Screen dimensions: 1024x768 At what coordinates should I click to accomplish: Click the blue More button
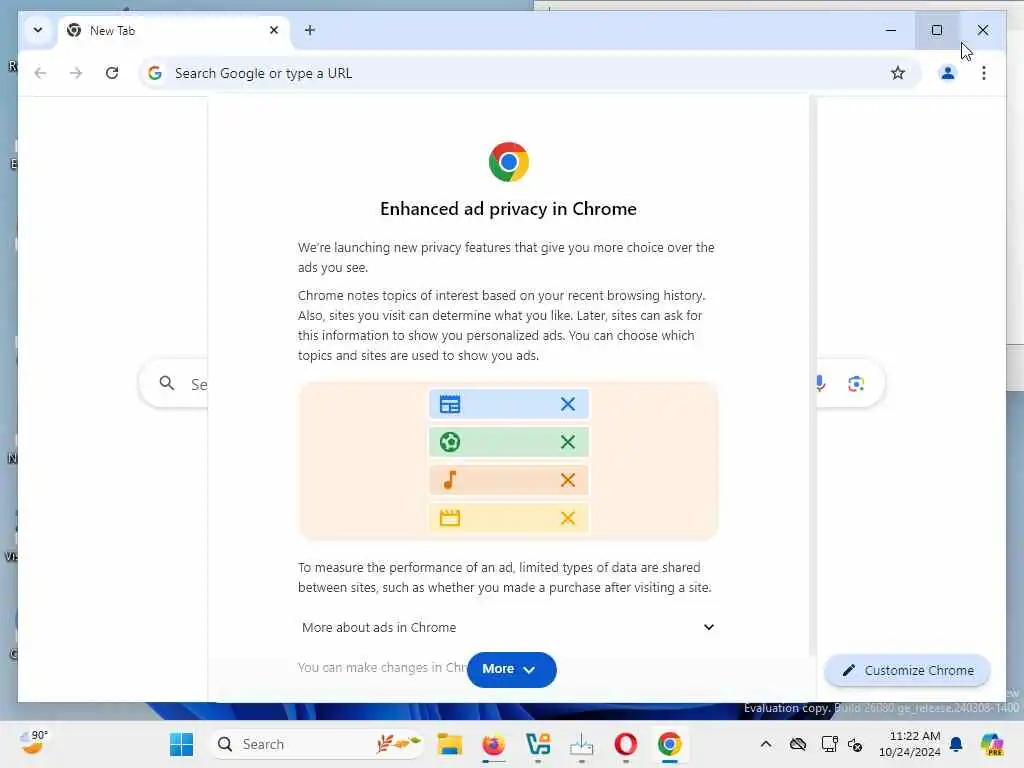(511, 669)
